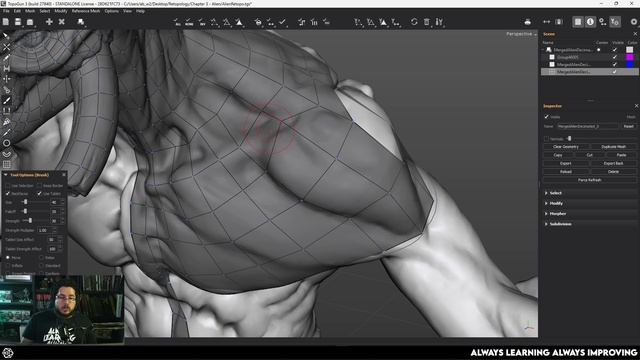Click the Export button in Inspector
The height and width of the screenshot is (360, 640).
[566, 163]
